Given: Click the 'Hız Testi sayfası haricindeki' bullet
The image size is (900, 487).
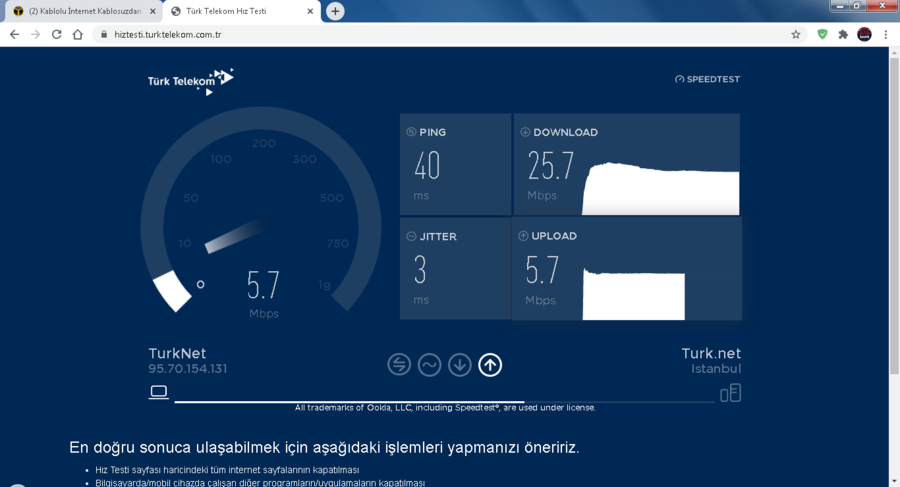Looking at the screenshot, I should [x=227, y=470].
